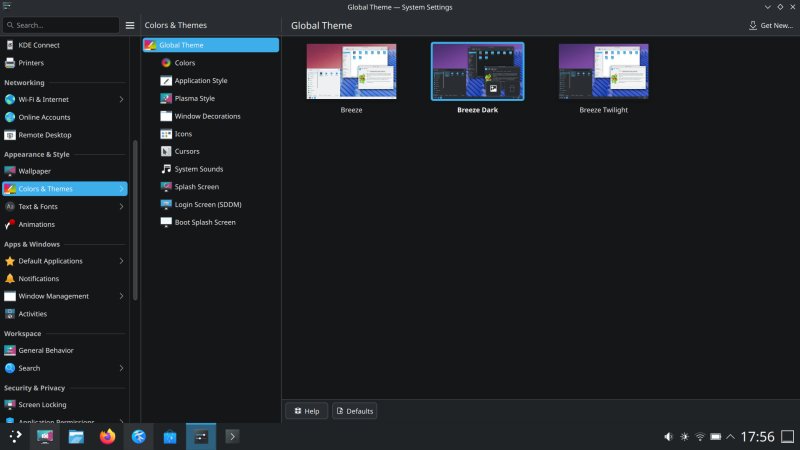This screenshot has width=800, height=450.
Task: Click the sidebar scrollbar
Action: click(x=135, y=219)
